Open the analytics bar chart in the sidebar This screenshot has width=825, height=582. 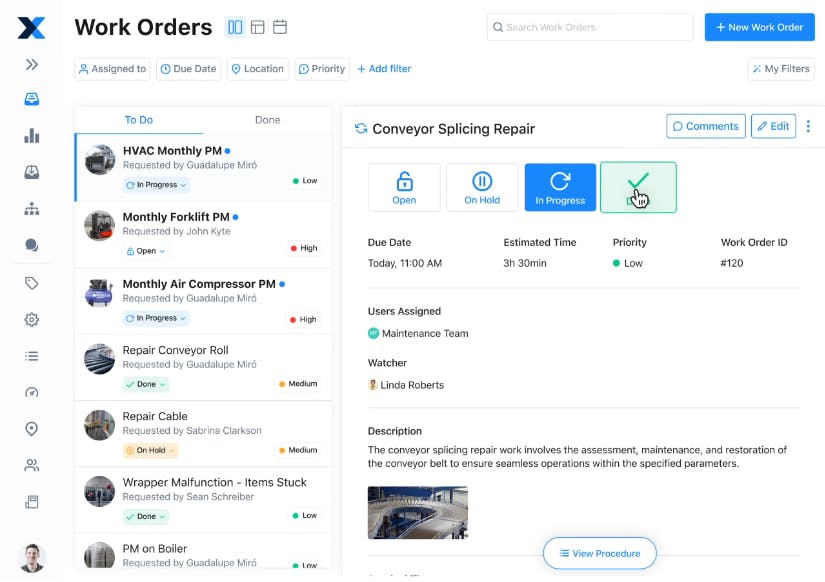click(x=30, y=134)
